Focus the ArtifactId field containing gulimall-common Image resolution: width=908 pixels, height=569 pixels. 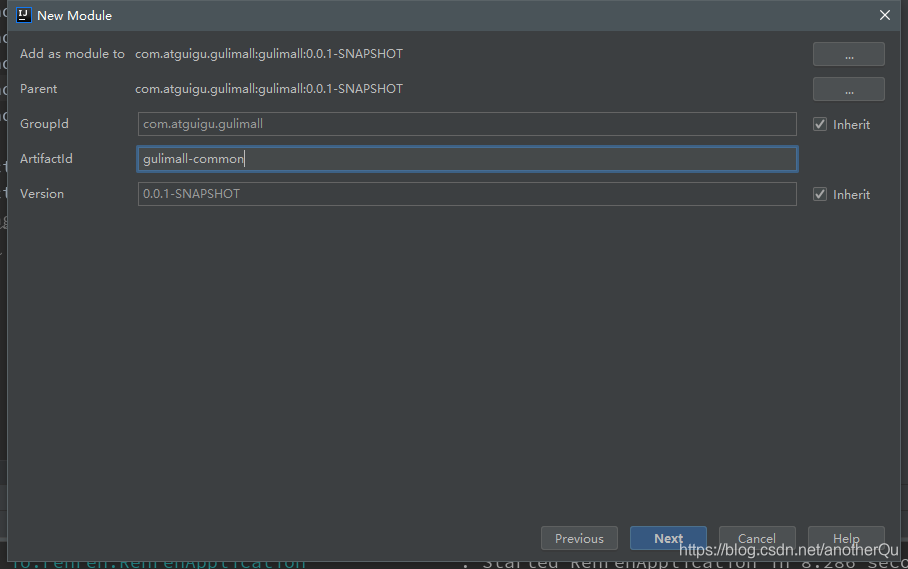(467, 159)
